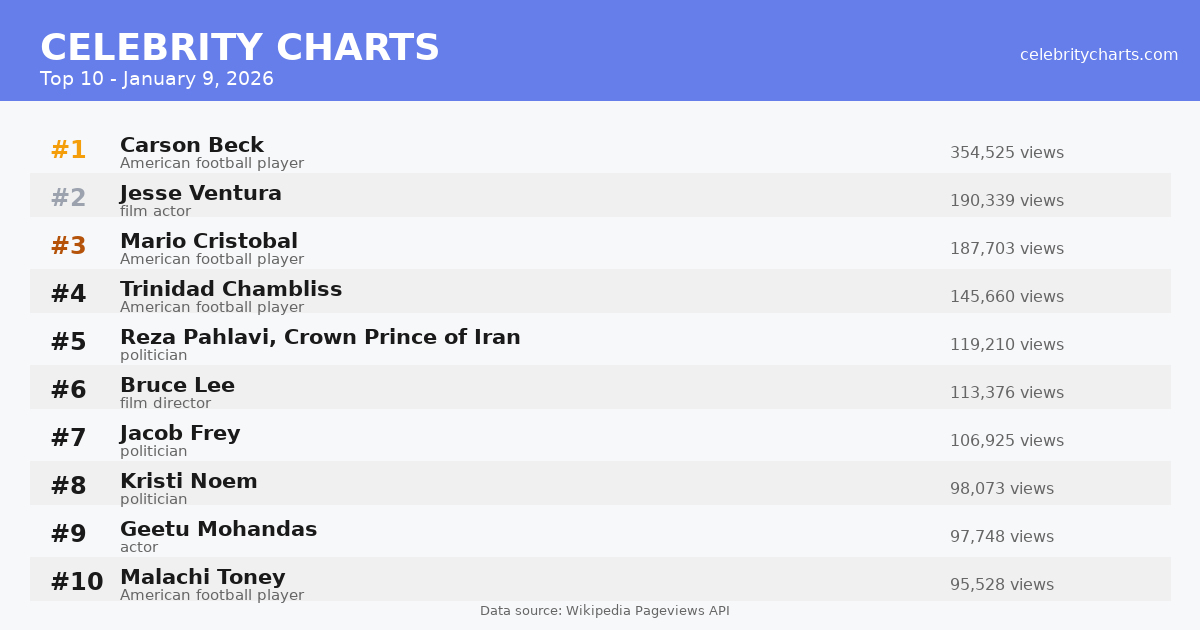1200x630 pixels.
Task: Click the 95,528 views count
Action: click(1002, 585)
